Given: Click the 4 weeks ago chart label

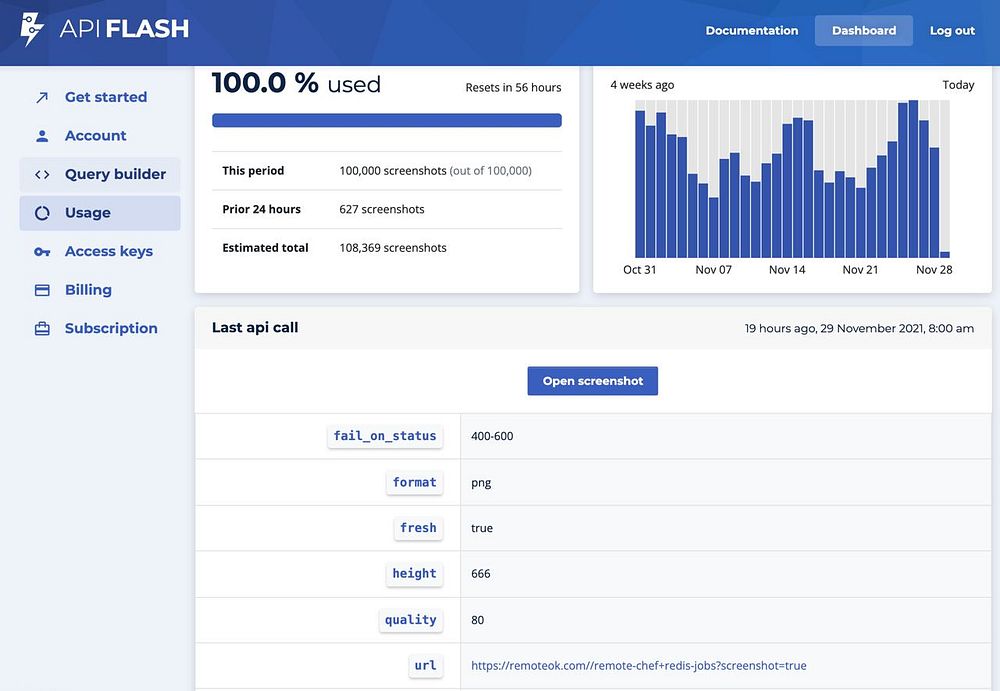Looking at the screenshot, I should (x=642, y=85).
